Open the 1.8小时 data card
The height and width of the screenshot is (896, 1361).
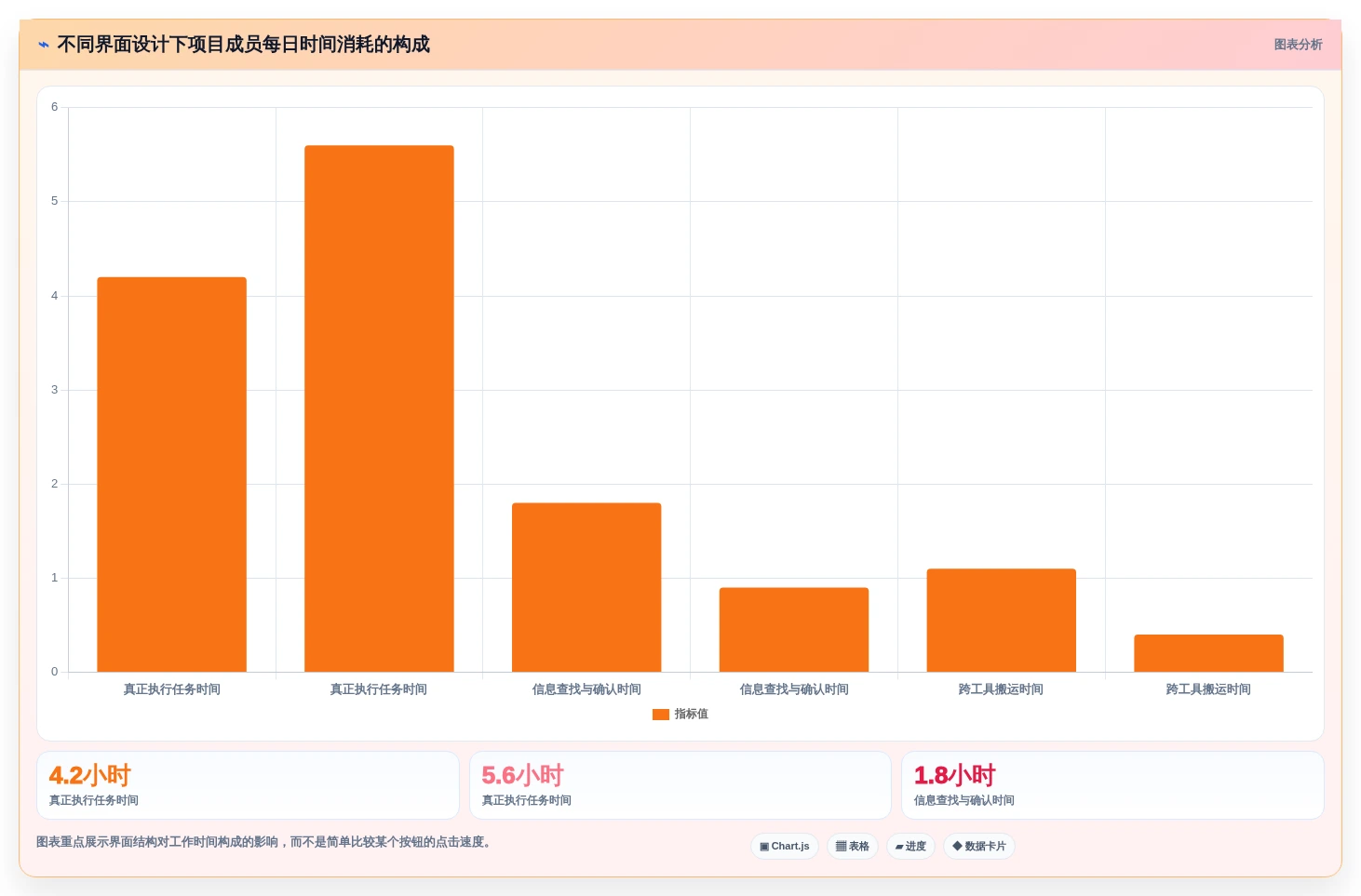tap(1112, 785)
